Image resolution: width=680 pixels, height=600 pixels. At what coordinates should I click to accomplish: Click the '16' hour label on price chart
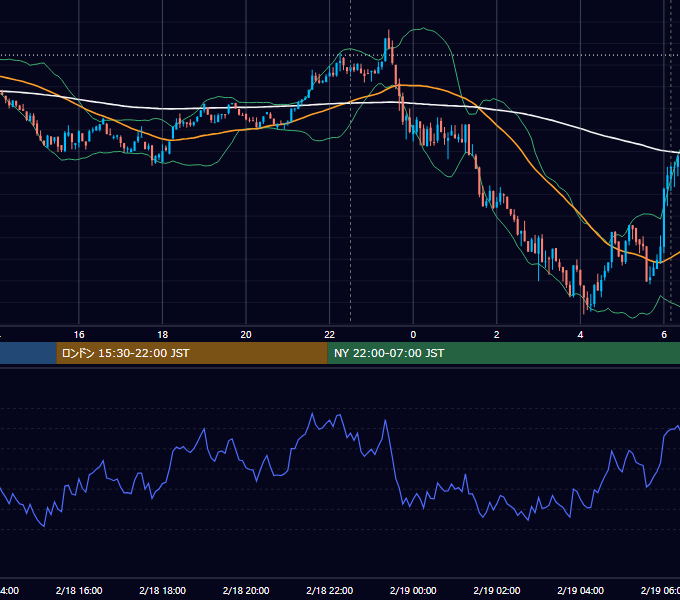79,335
